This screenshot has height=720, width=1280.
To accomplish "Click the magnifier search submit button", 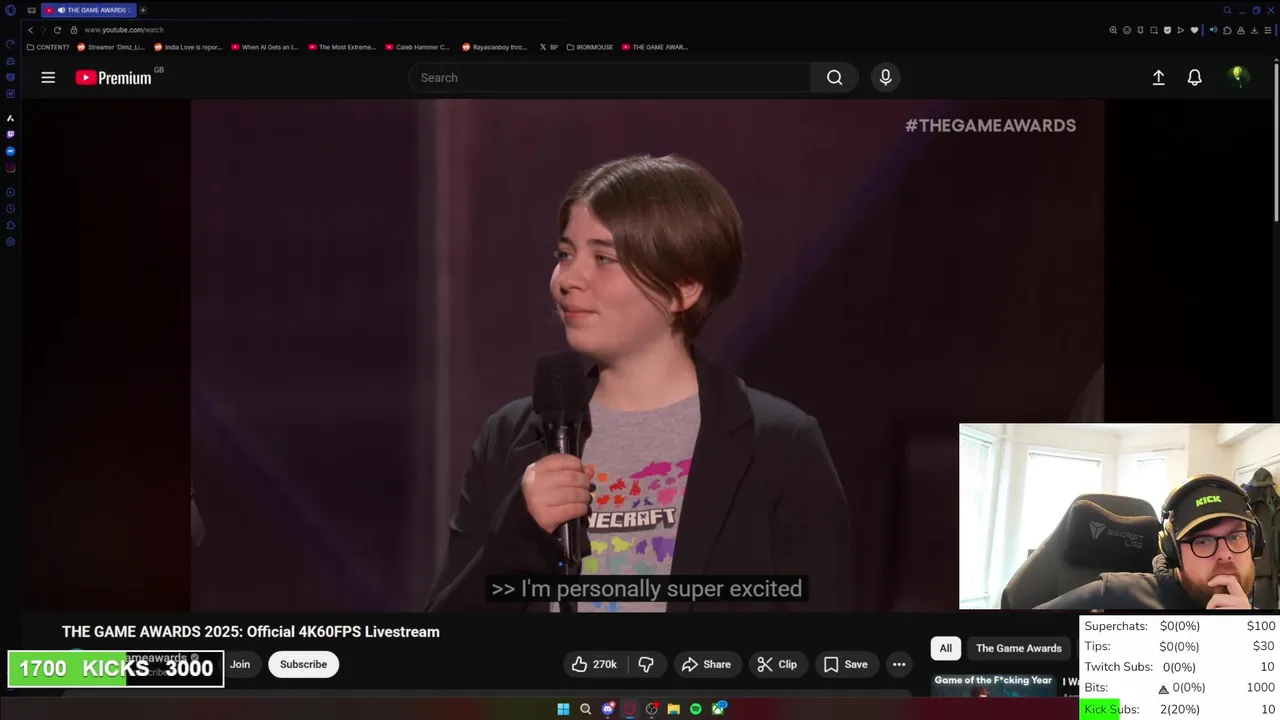I will pyautogui.click(x=834, y=77).
